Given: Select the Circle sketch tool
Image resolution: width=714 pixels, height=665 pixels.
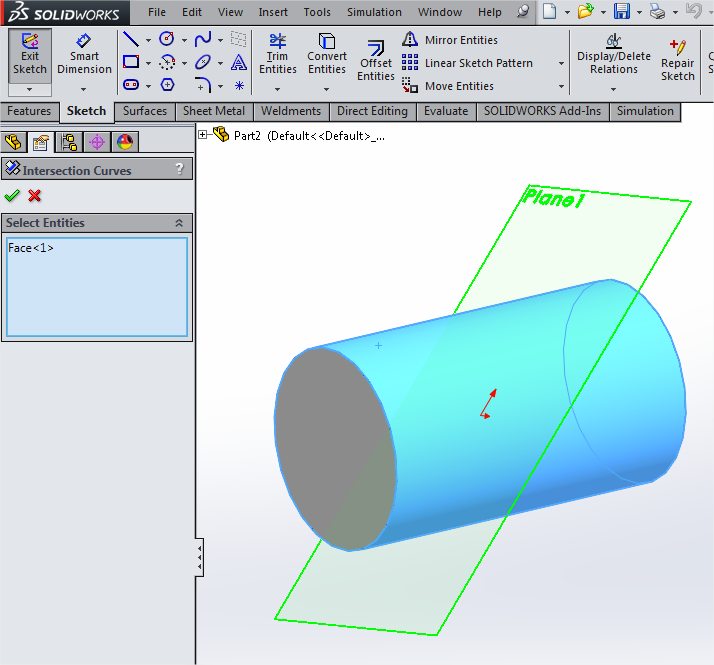Looking at the screenshot, I should click(166, 40).
